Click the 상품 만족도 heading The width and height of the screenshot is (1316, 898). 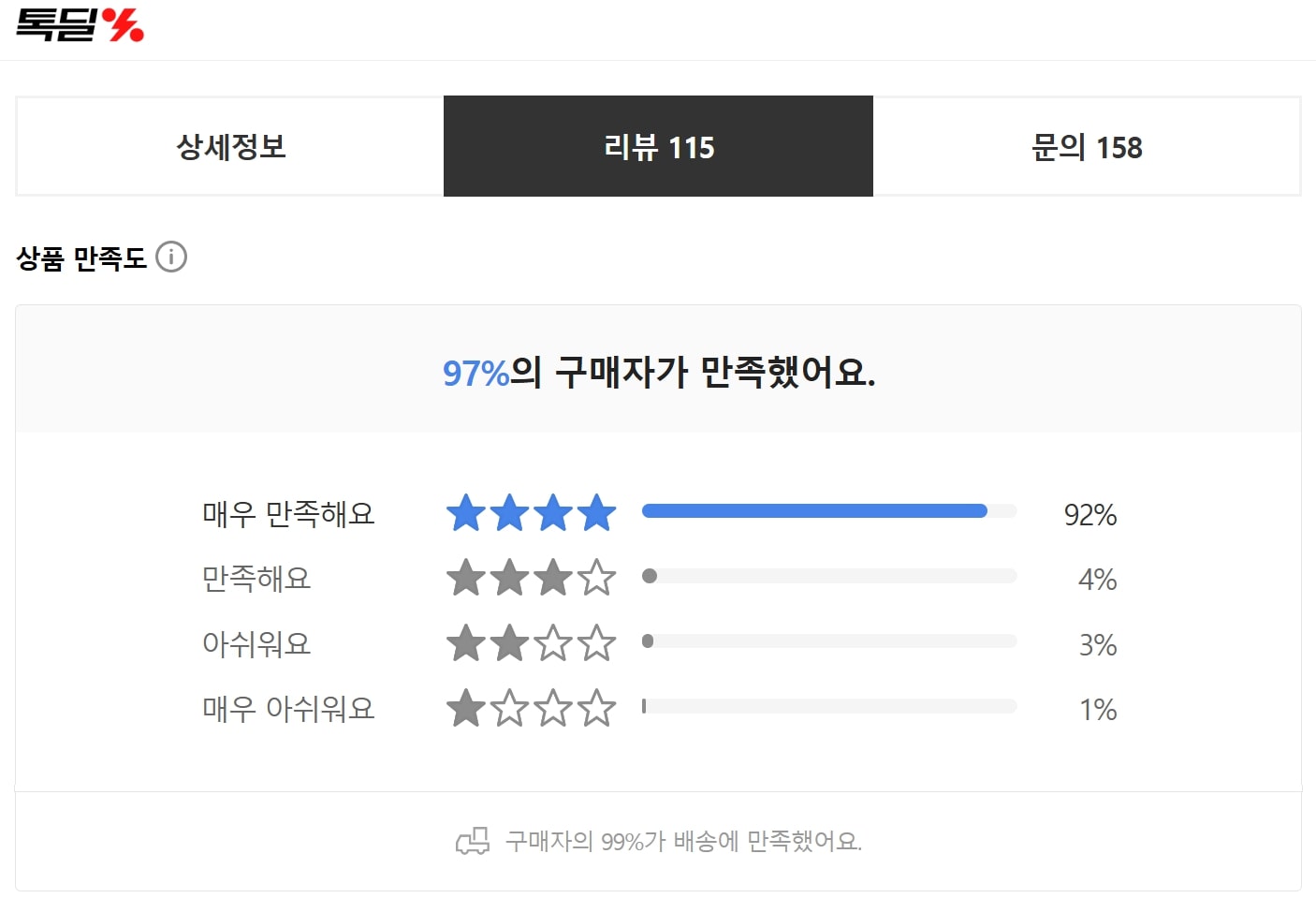[x=81, y=258]
